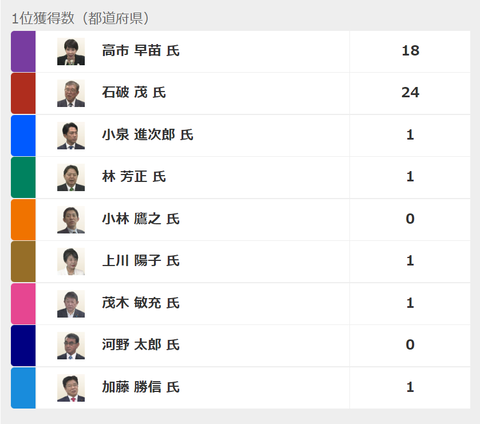Click Motegi Toshimitsu's portrait photo
Image resolution: width=480 pixels, height=424 pixels.
click(71, 304)
